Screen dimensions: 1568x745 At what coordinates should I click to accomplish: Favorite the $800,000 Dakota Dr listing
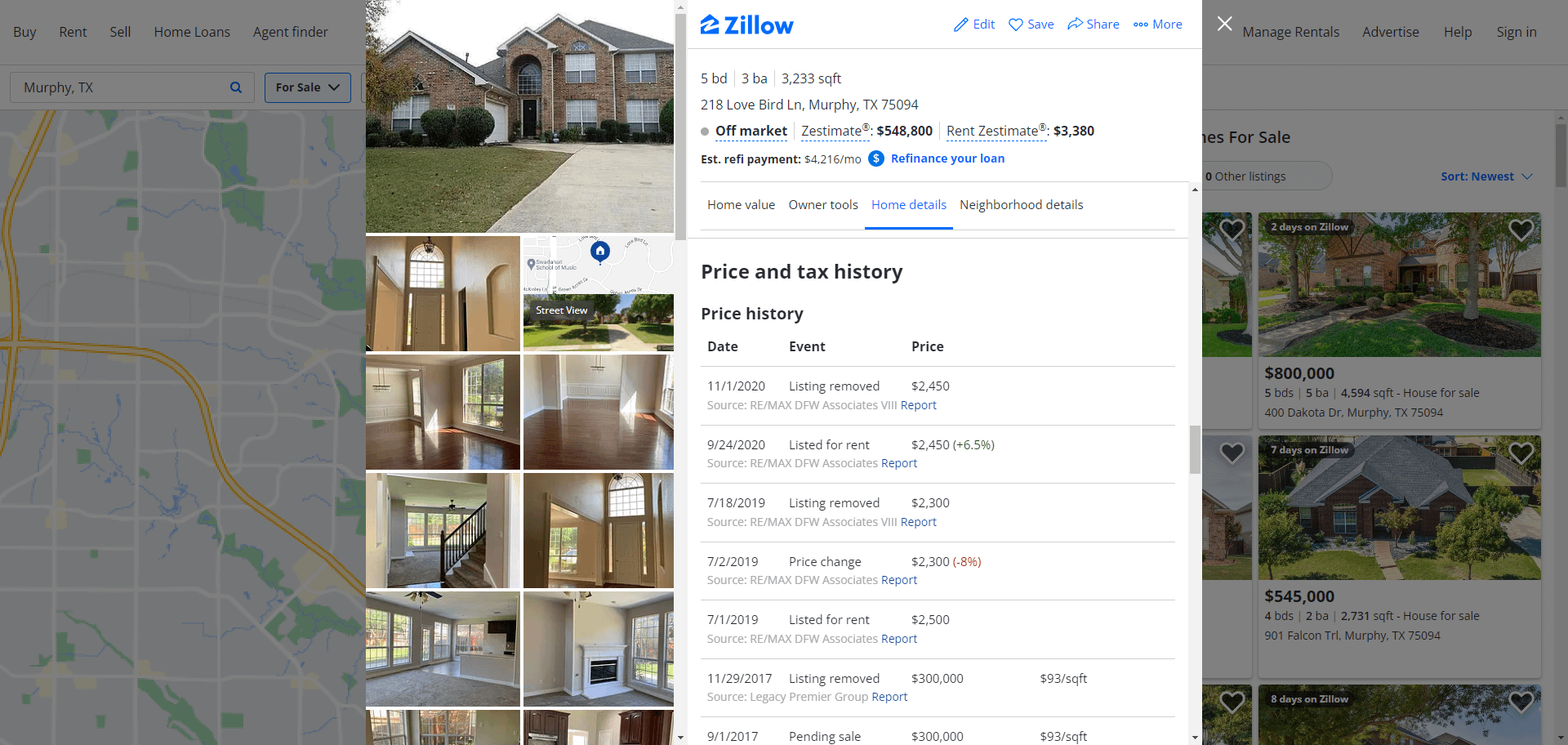click(1521, 230)
